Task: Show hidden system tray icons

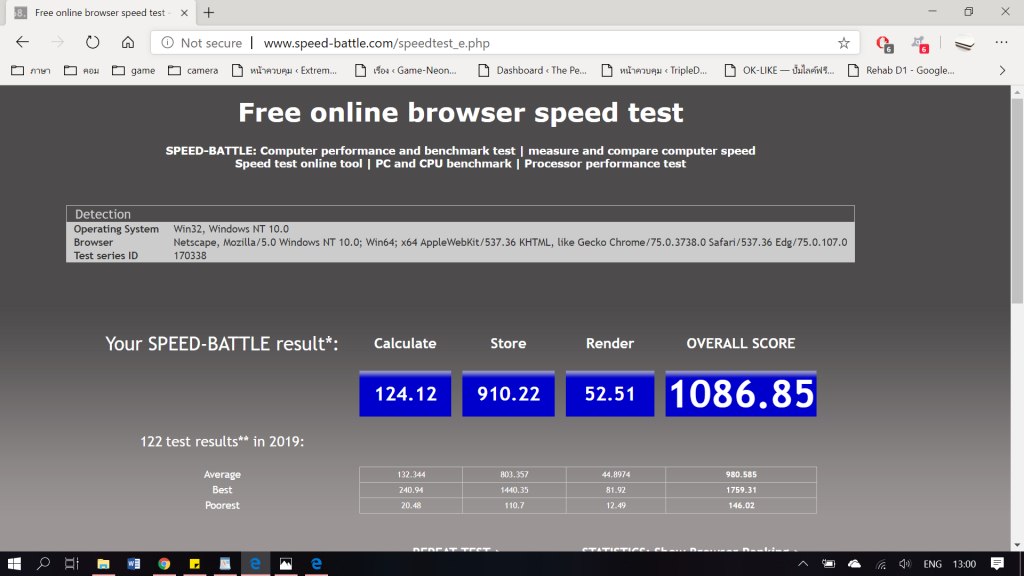Action: [x=803, y=564]
